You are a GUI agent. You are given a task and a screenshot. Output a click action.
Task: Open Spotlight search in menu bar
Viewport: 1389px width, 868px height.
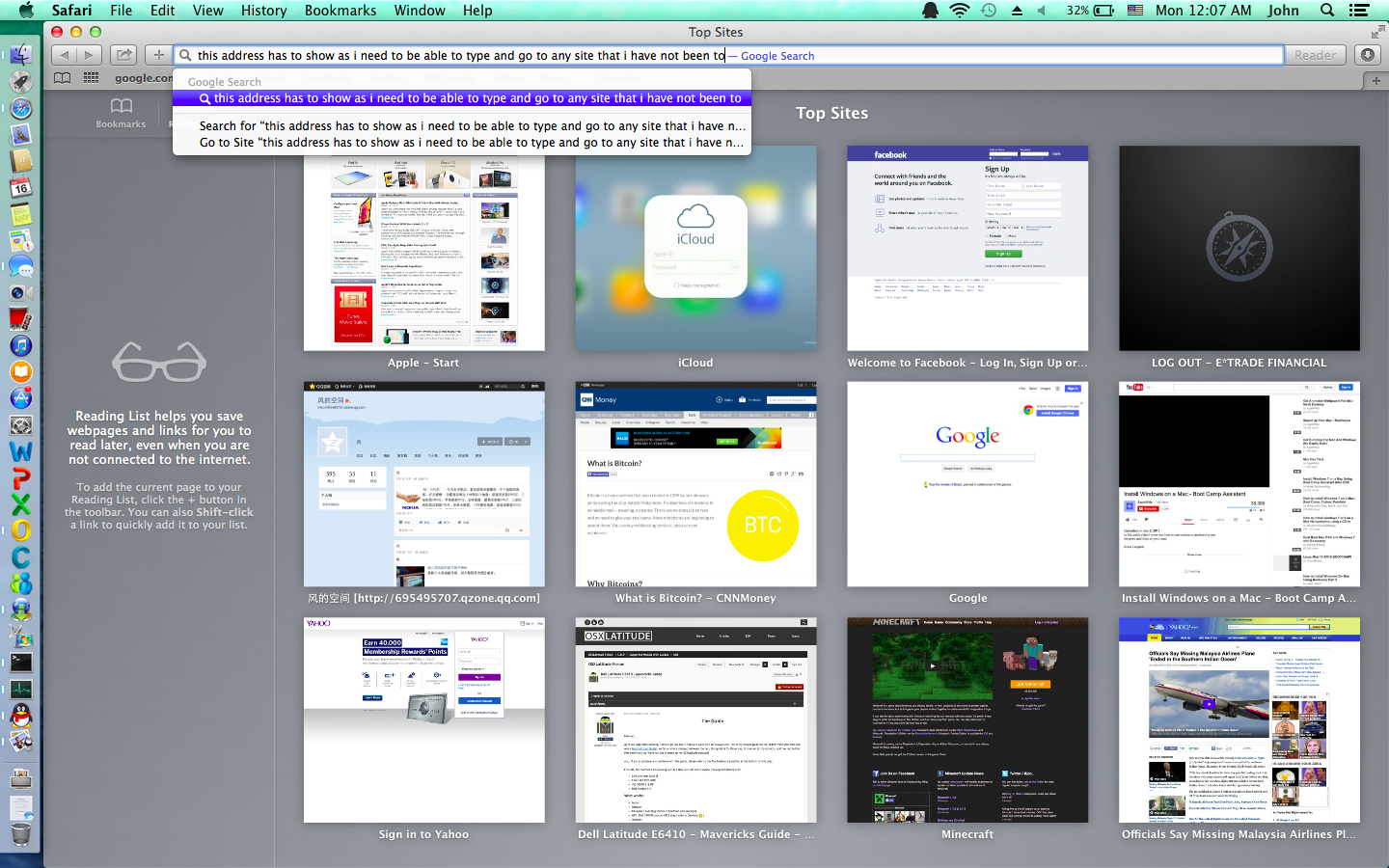coord(1327,11)
